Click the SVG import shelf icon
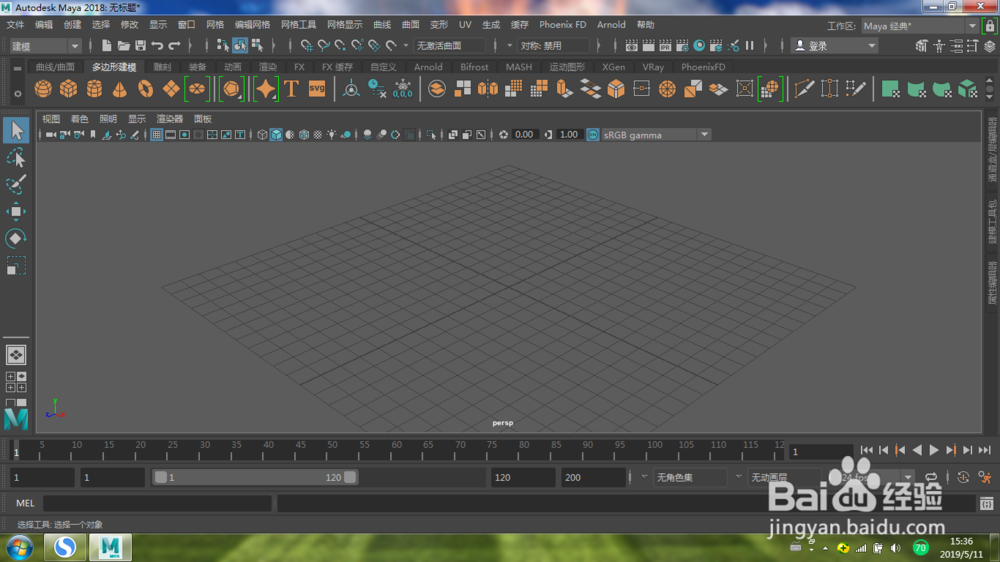The image size is (1000, 562). pos(317,89)
